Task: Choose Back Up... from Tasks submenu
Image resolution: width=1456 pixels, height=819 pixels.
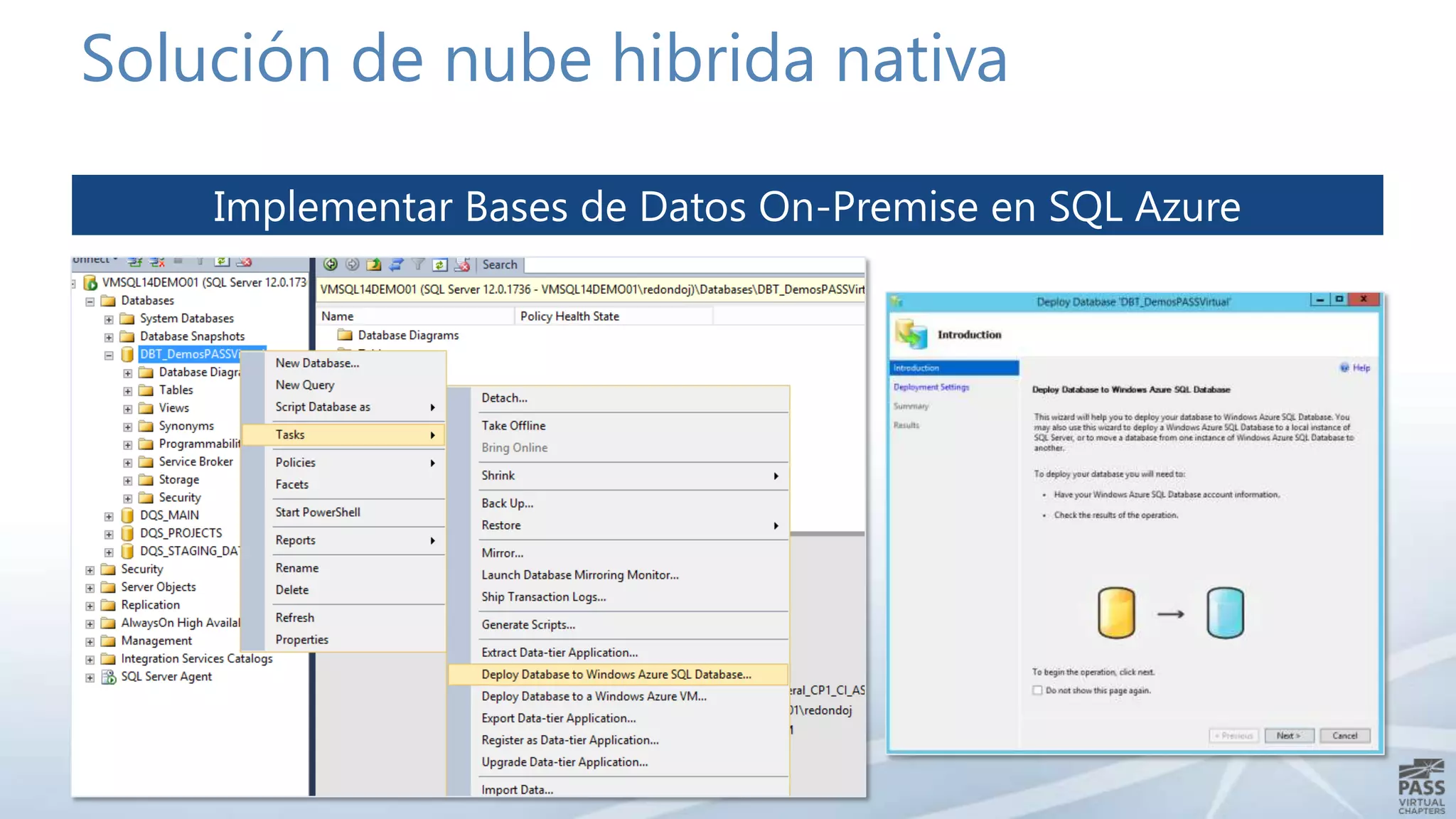Action: click(x=619, y=503)
